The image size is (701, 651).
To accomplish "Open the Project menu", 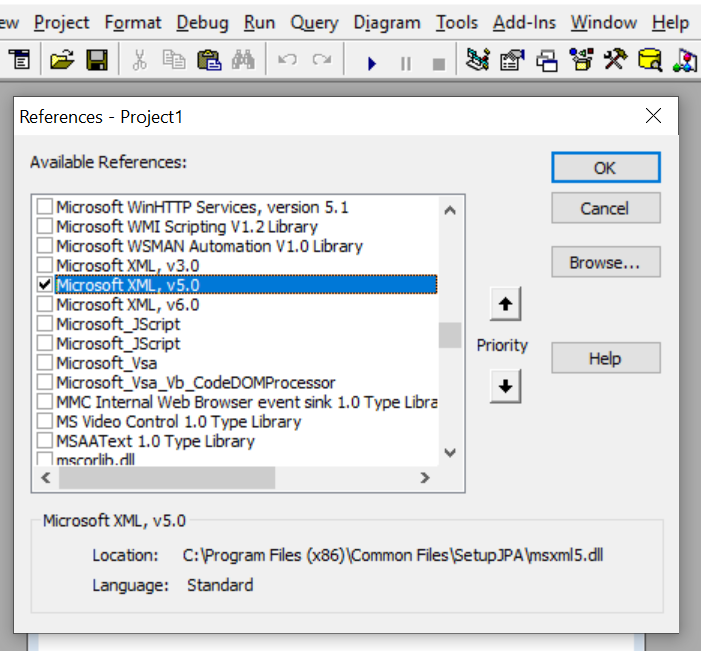I will (62, 22).
